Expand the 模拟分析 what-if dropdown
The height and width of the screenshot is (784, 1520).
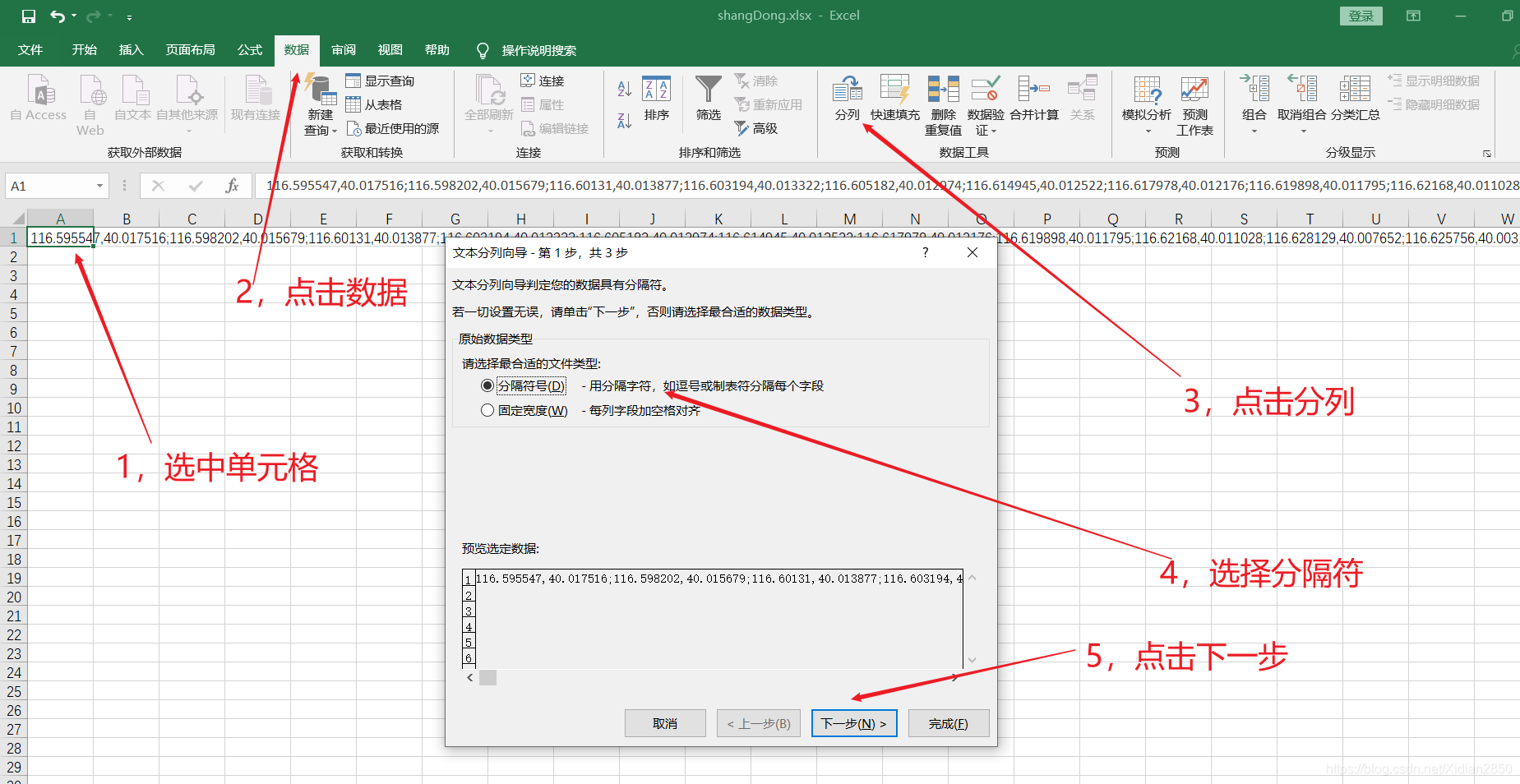(x=1148, y=131)
